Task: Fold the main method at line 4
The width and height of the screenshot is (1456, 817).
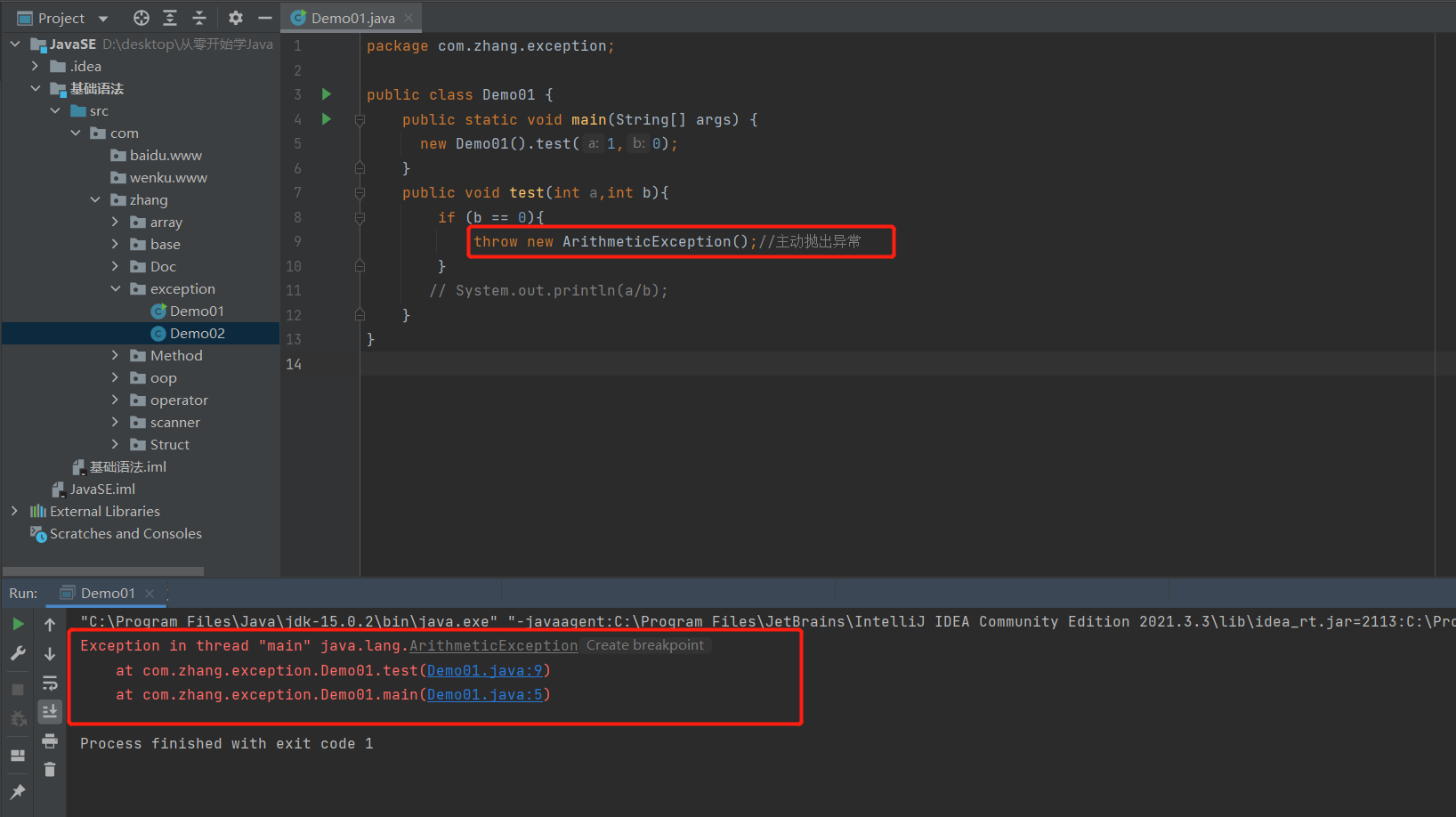Action: click(360, 119)
